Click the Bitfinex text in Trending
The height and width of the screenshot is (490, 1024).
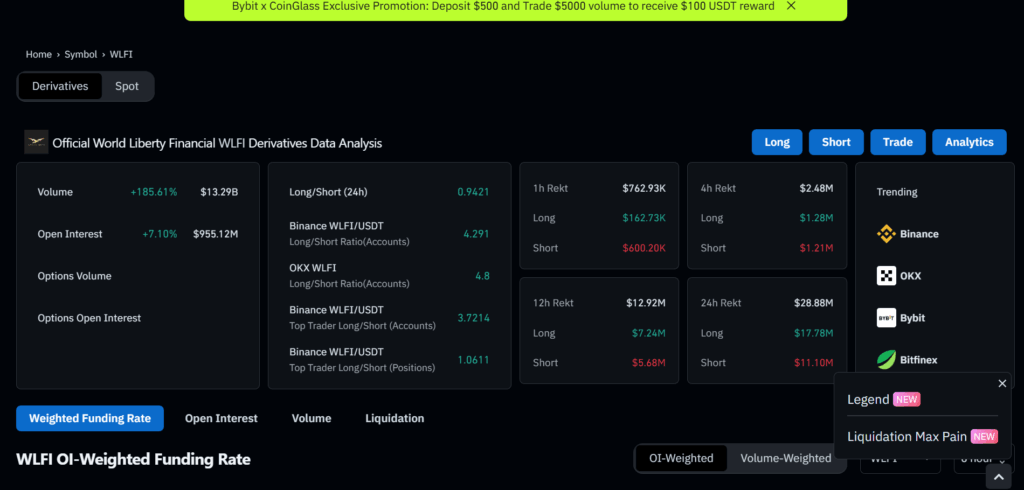point(919,359)
